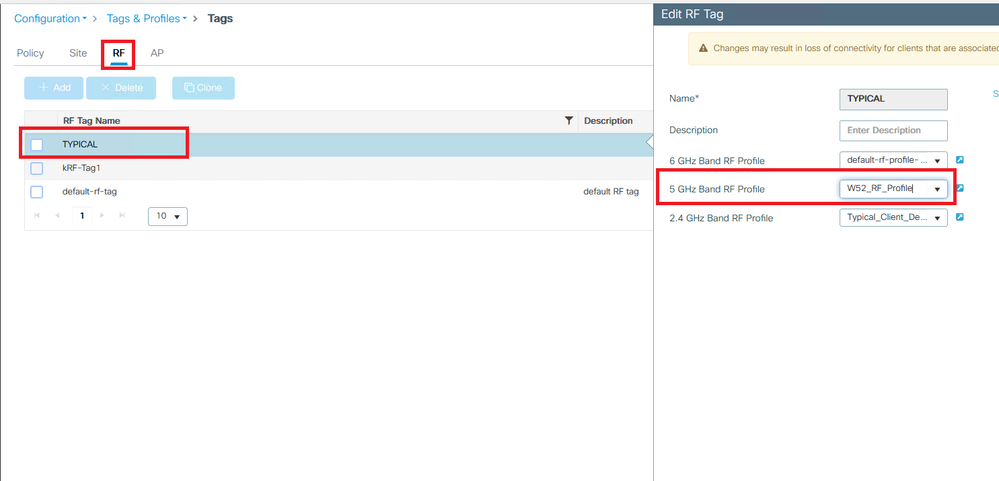Open the 6 GHz profile edit link icon
The height and width of the screenshot is (481, 999).
960,160
